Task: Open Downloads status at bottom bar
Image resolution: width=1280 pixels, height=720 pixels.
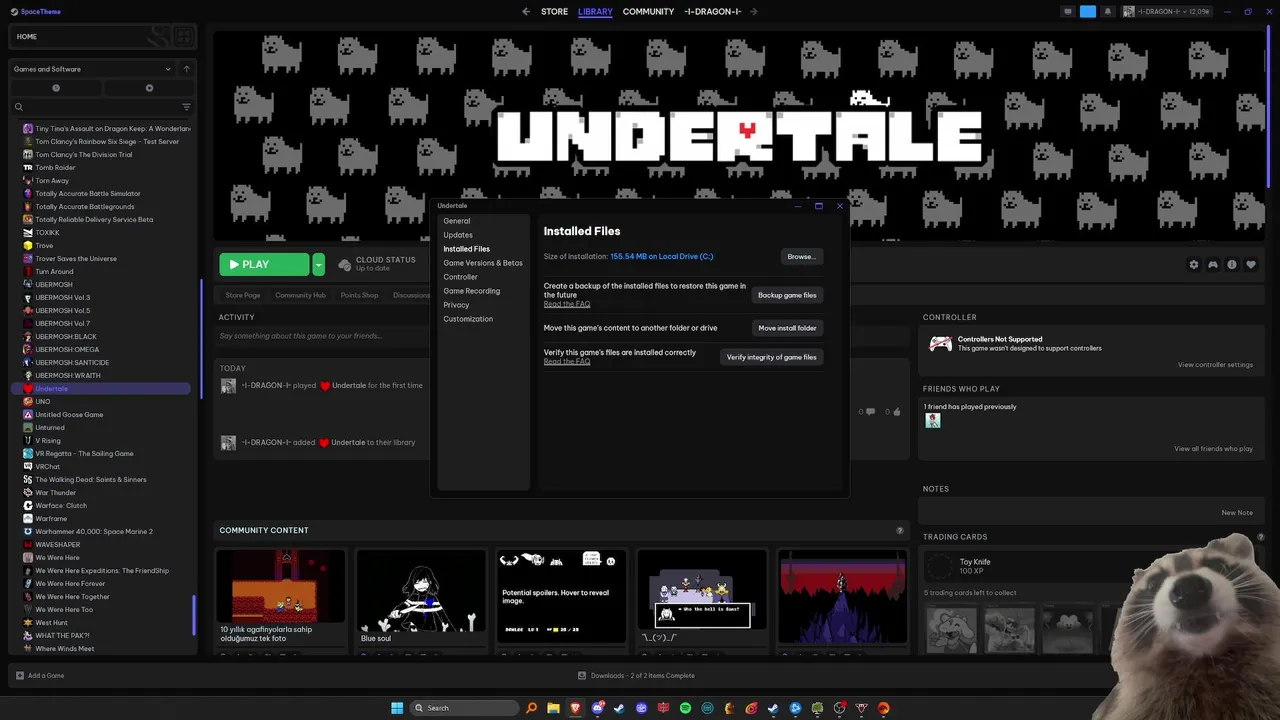Action: point(636,676)
